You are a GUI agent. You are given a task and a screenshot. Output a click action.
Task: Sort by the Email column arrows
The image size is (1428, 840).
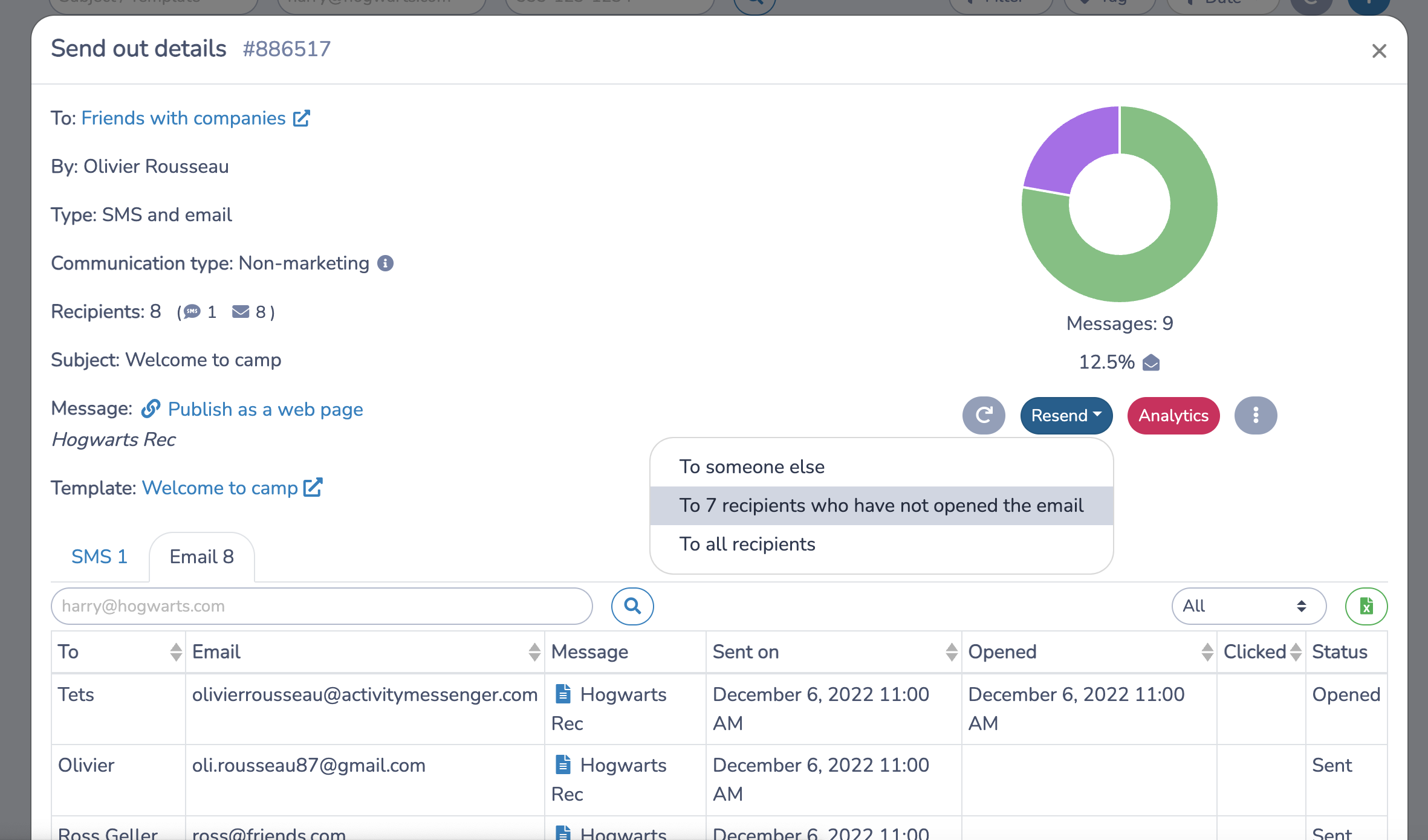tap(534, 652)
